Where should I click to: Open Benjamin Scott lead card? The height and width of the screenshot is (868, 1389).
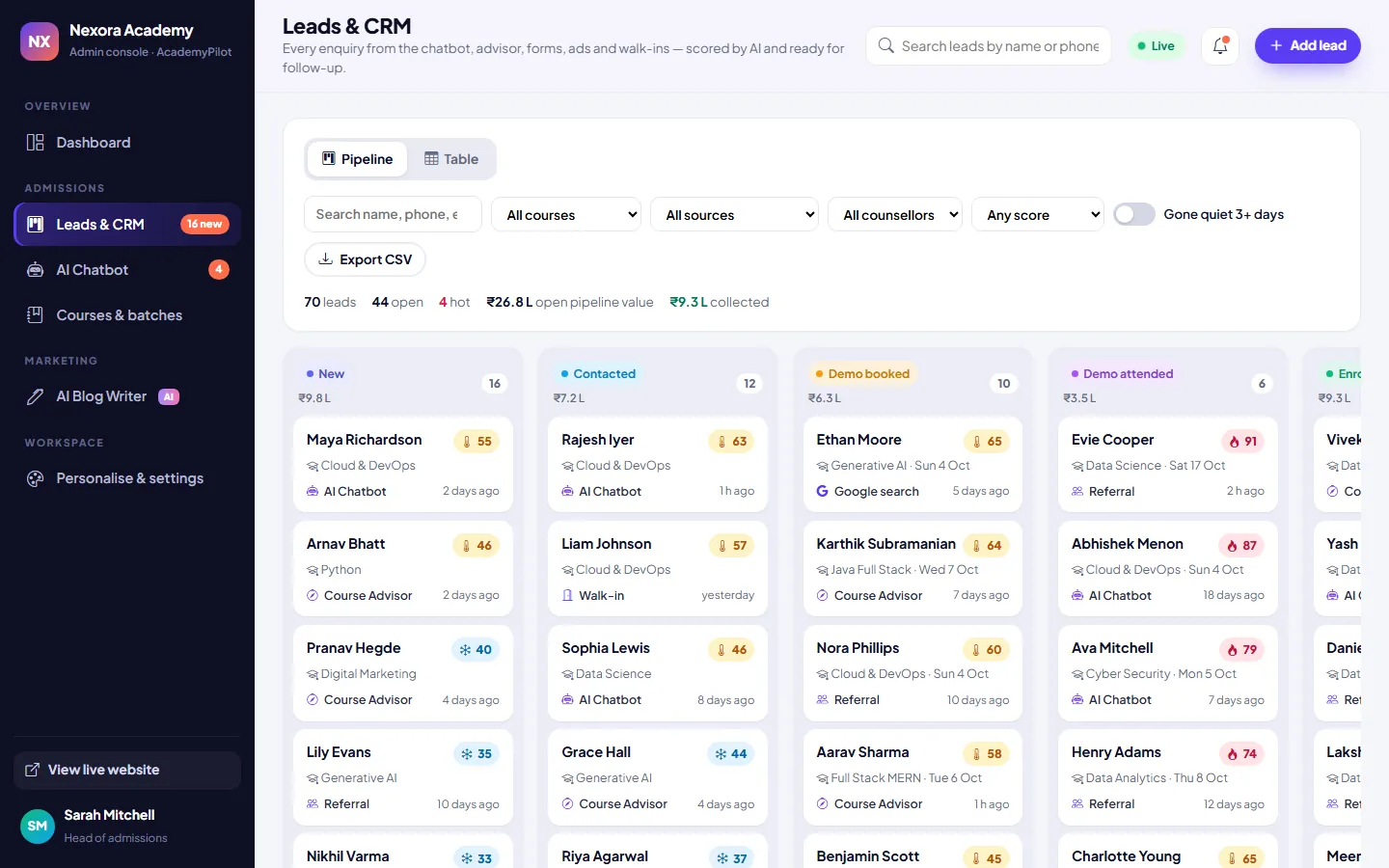(912, 851)
